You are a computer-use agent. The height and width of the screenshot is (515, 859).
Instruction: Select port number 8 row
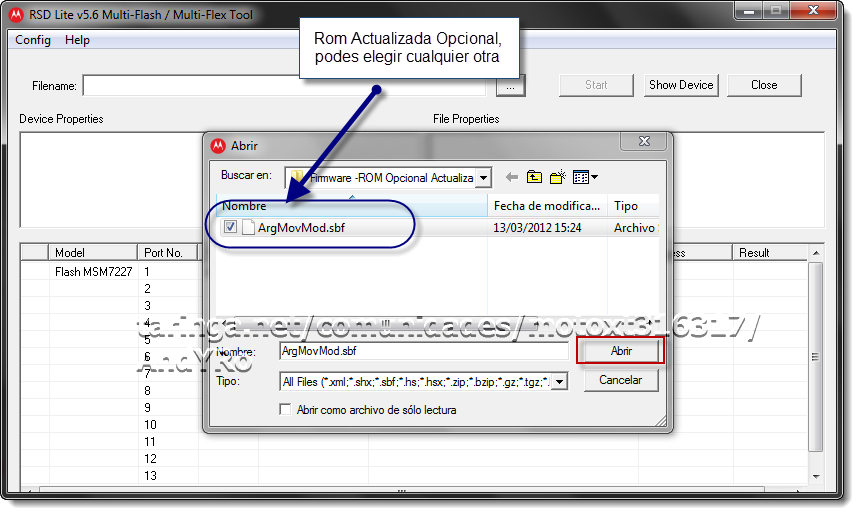point(147,391)
